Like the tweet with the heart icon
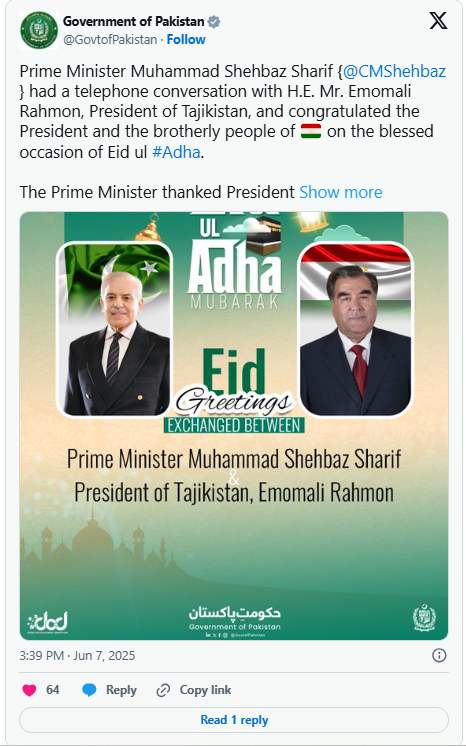The width and height of the screenshot is (466, 746). click(29, 690)
